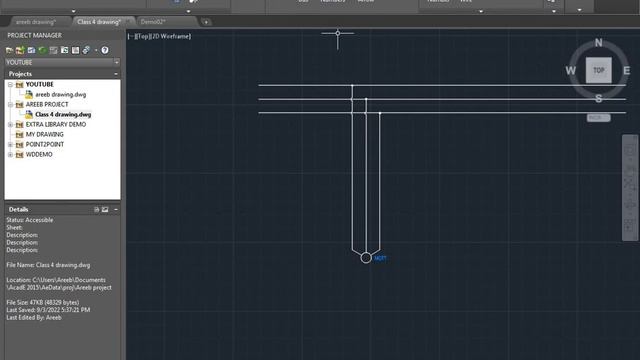Switch to the areeb drawing tab
Screen dimensions: 640x360
[36, 22]
